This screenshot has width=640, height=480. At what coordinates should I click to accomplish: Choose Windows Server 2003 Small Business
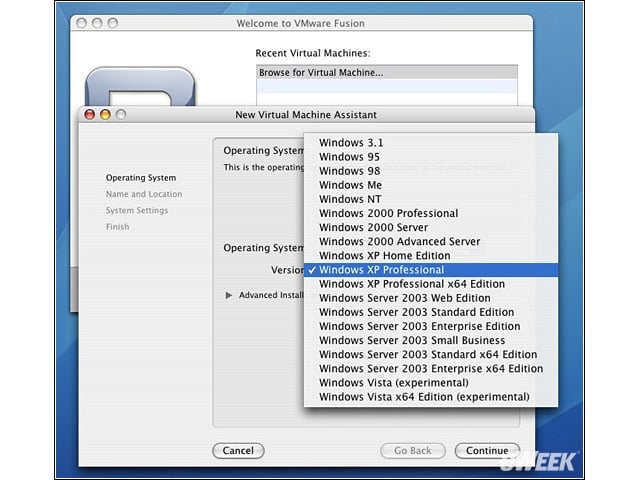tap(431, 340)
